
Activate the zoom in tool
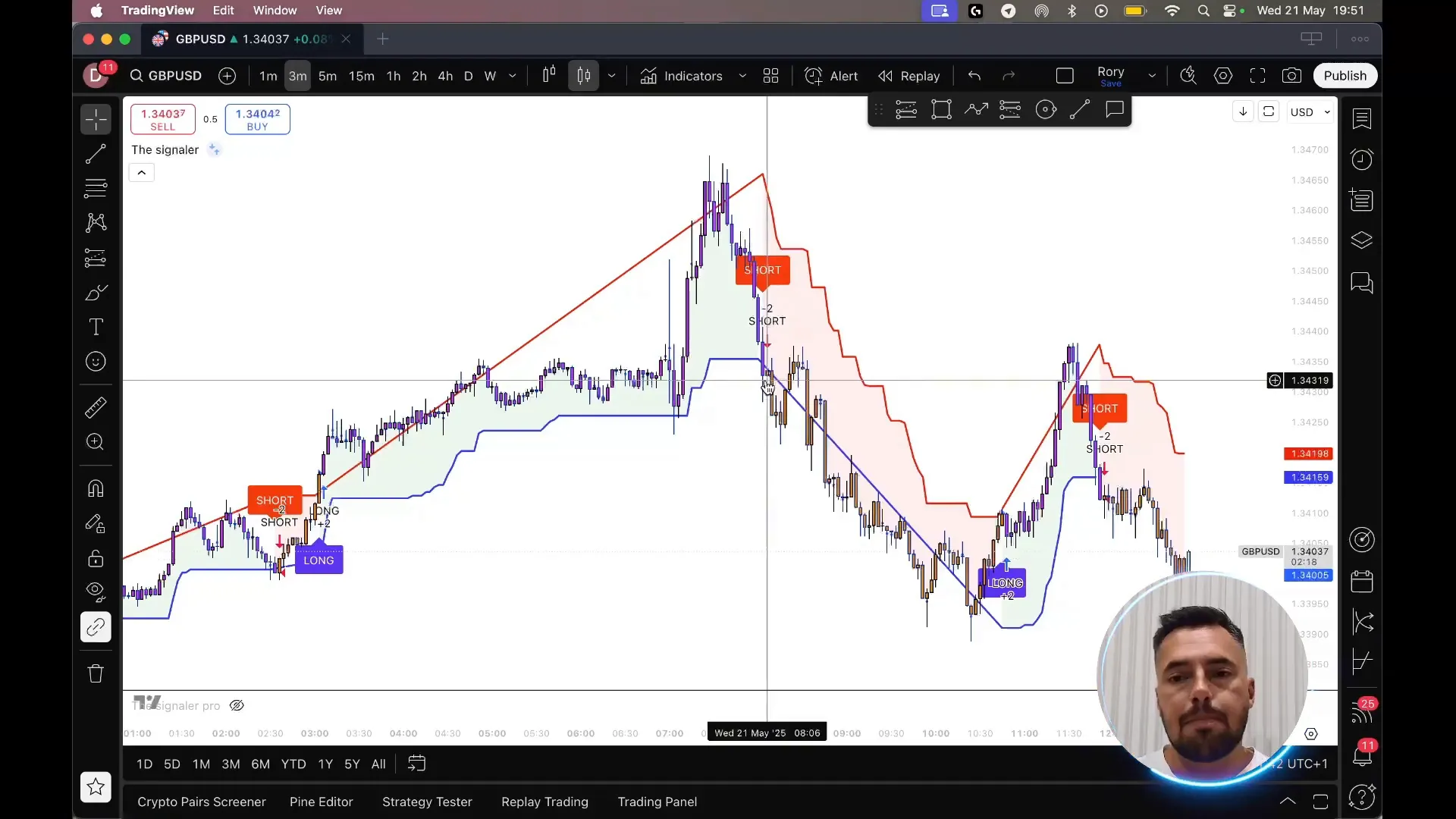[x=96, y=442]
